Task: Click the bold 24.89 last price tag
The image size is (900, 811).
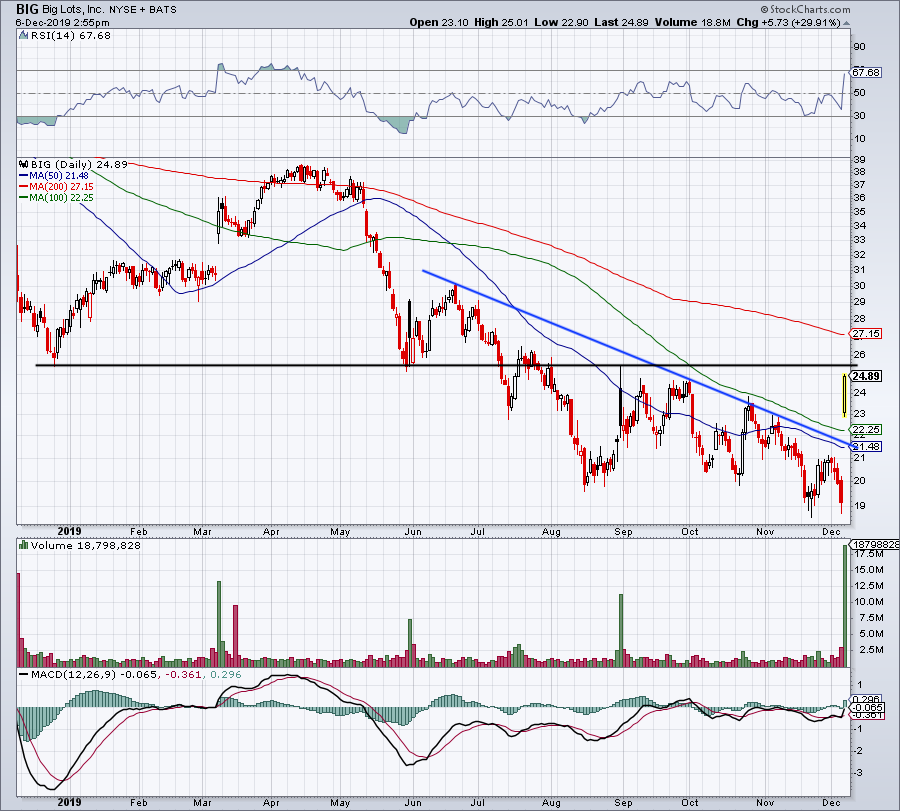Action: coord(867,377)
